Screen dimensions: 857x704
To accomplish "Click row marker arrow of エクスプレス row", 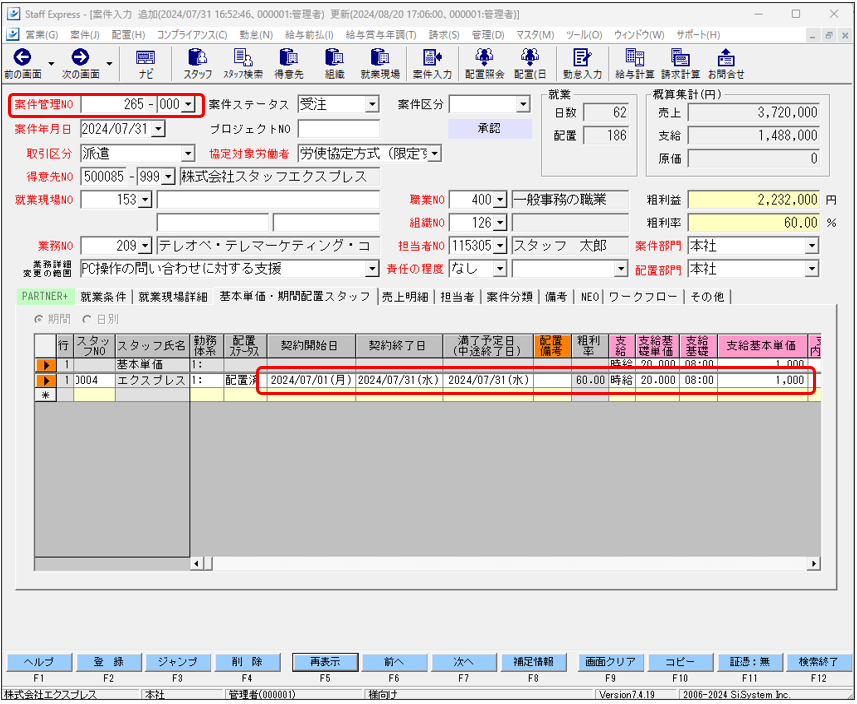I will tap(46, 380).
